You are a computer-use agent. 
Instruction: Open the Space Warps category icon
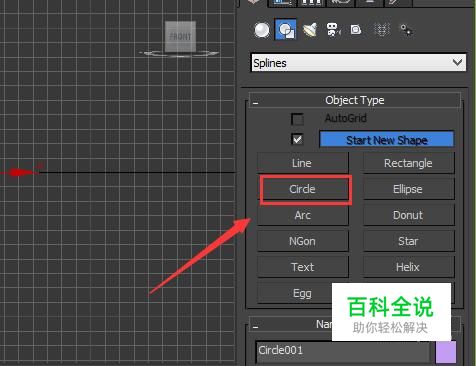(382, 30)
